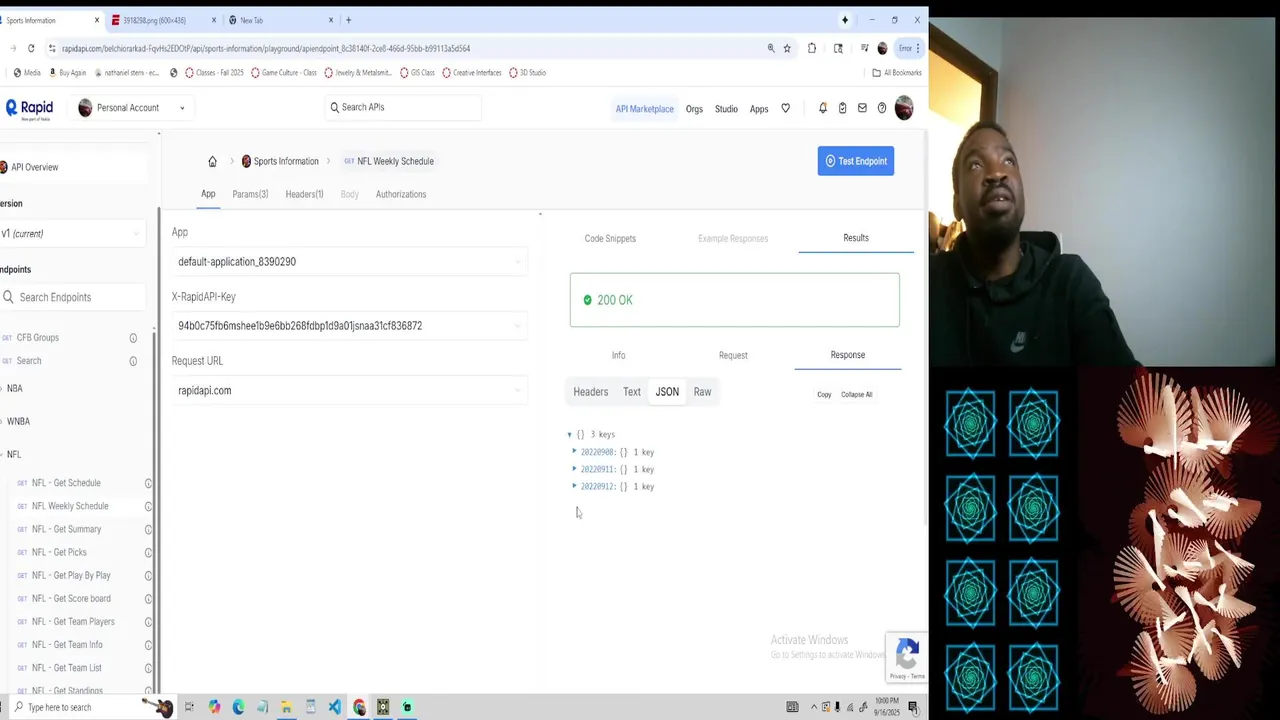Open the favorites heart icon

pos(785,108)
